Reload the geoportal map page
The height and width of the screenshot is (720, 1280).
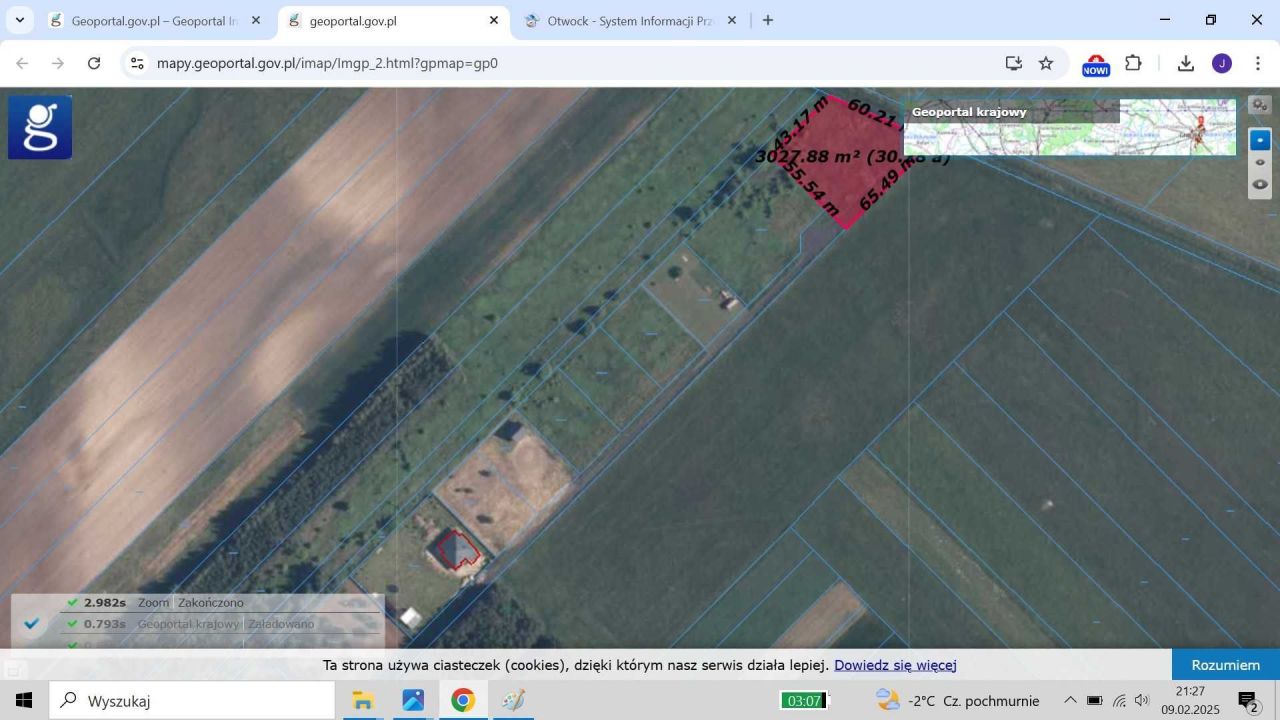click(94, 63)
